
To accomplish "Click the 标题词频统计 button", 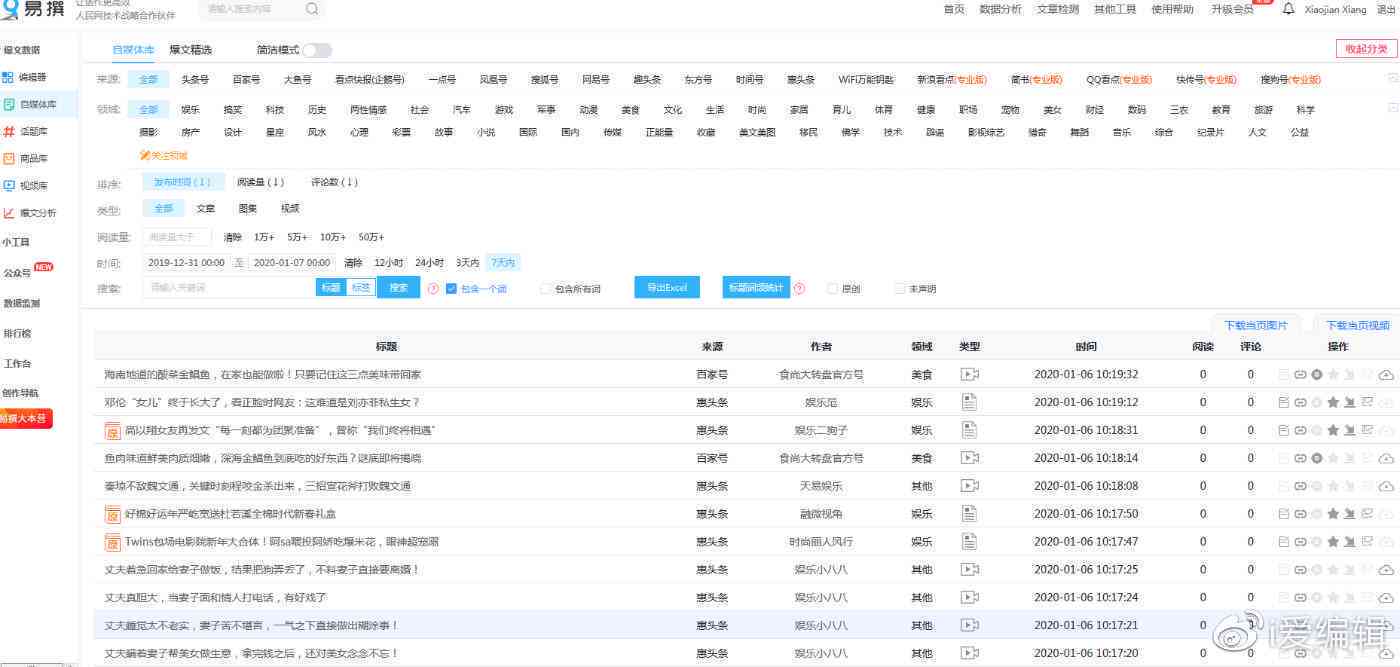I will pos(756,288).
